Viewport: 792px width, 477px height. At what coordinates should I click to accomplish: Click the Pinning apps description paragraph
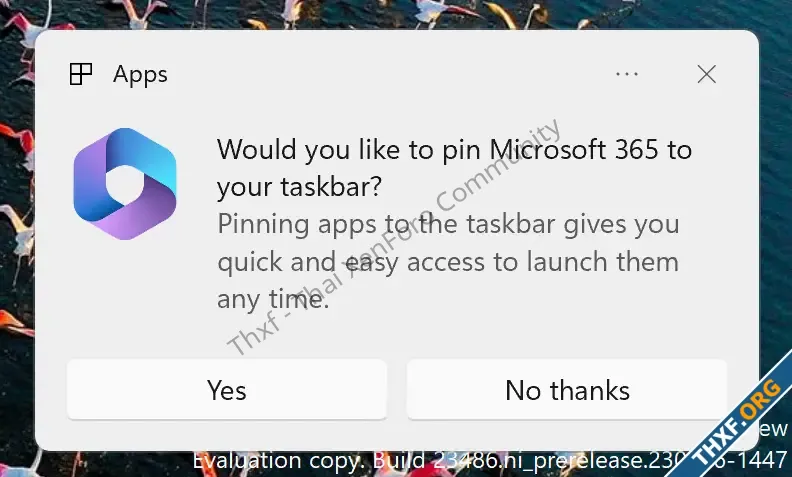click(448, 262)
